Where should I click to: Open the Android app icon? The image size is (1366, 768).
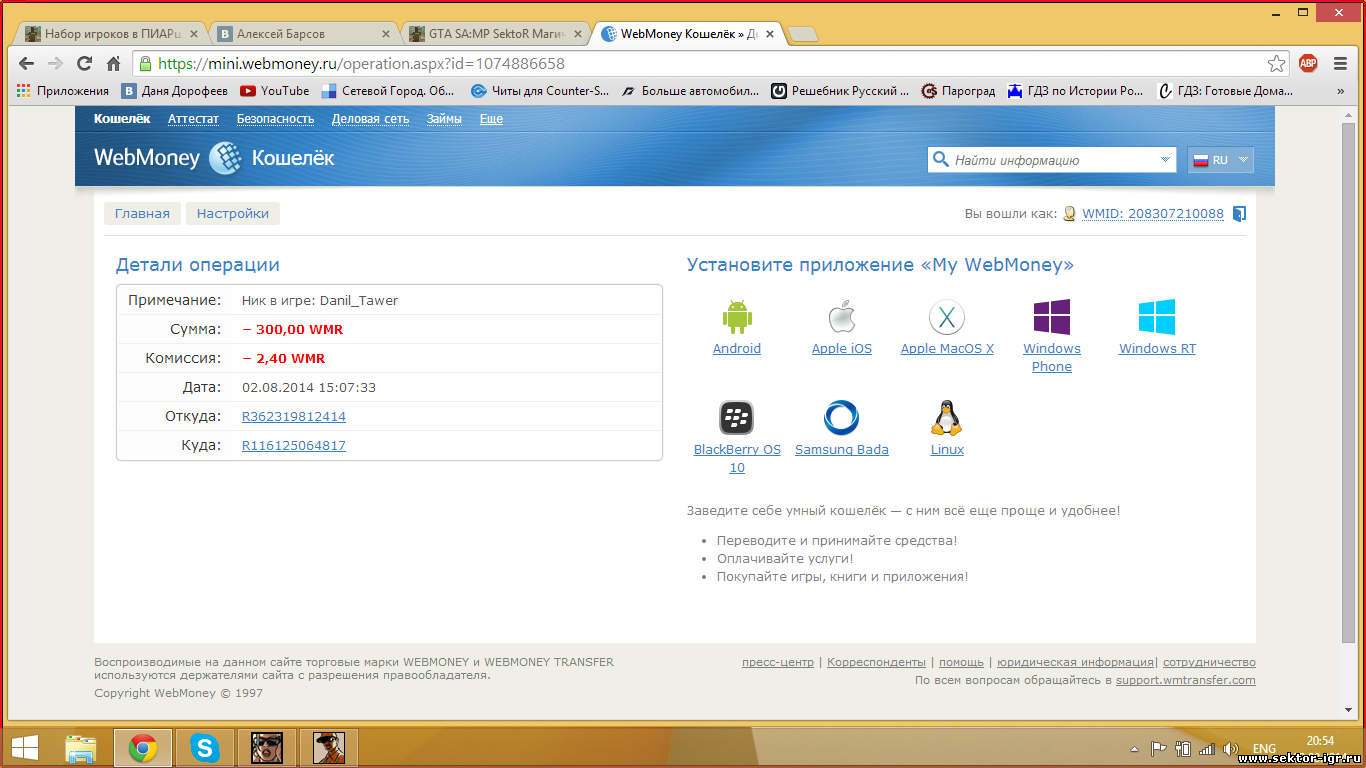pyautogui.click(x=737, y=317)
